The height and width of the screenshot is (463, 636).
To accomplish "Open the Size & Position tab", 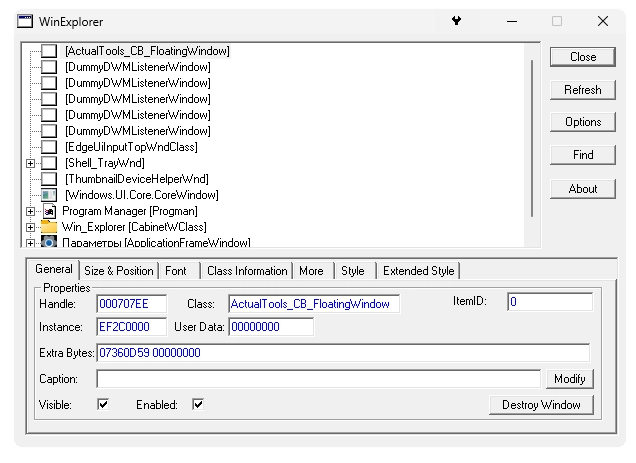I will tap(118, 271).
